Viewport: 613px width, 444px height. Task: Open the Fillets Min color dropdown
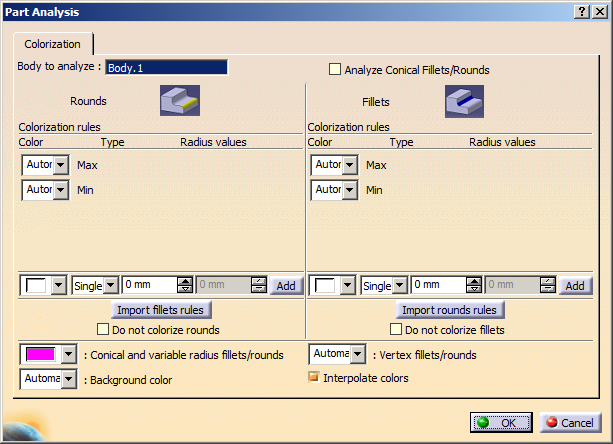click(x=350, y=189)
